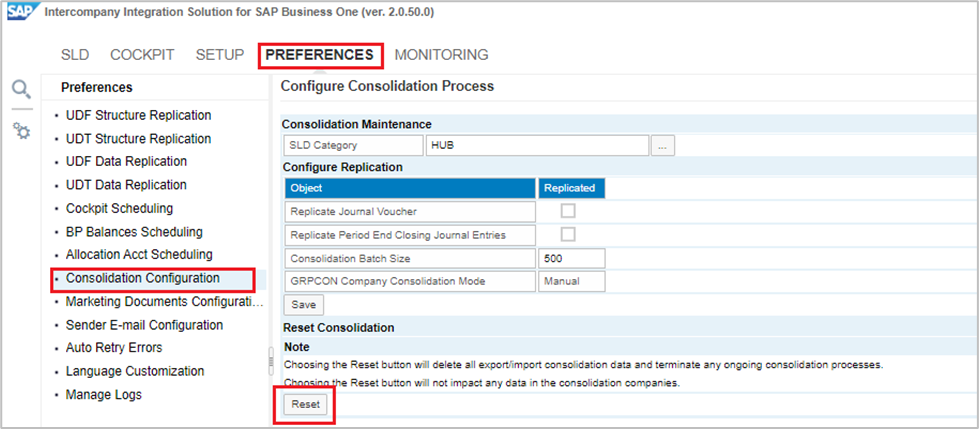Screen dimensions: 979x429
Task: Click the panel splitter handle
Action: coord(269,358)
